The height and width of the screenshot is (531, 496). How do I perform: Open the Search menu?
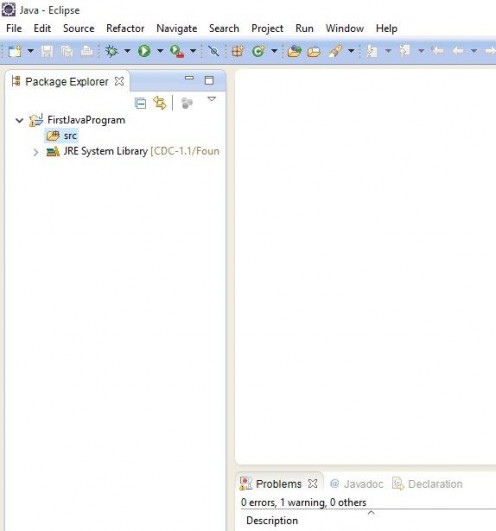click(224, 28)
